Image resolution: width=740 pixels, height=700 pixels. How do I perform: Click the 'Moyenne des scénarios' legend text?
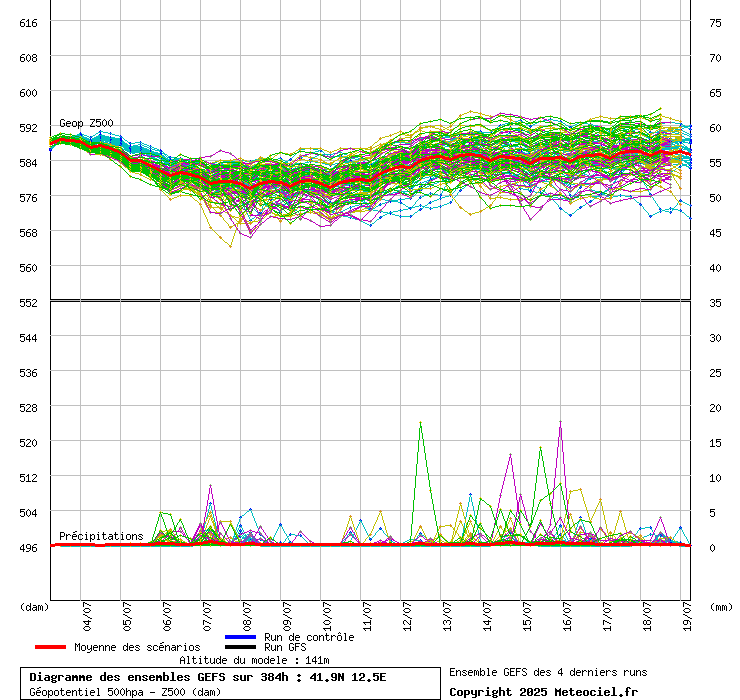click(137, 647)
